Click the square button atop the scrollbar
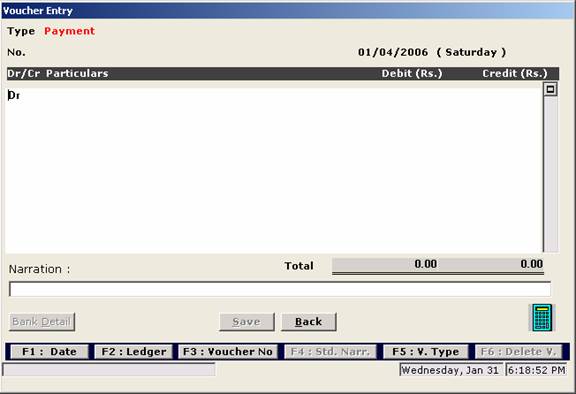The width and height of the screenshot is (576, 394). [550, 89]
